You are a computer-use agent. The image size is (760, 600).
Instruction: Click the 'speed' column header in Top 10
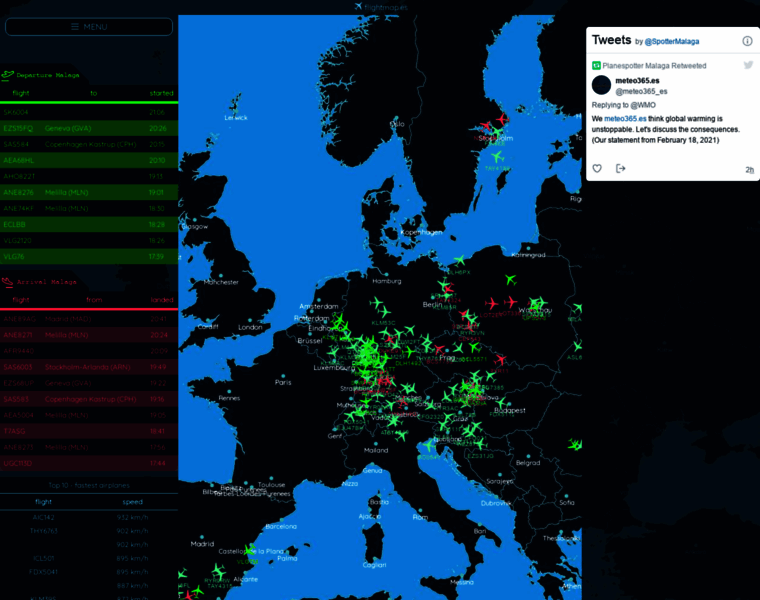[132, 502]
